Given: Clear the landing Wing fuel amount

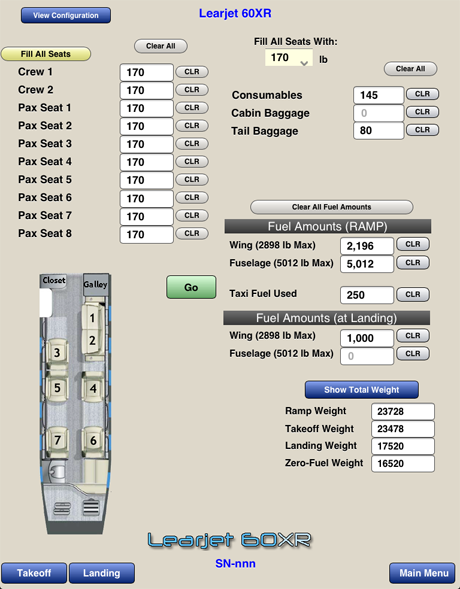Looking at the screenshot, I should tap(413, 335).
